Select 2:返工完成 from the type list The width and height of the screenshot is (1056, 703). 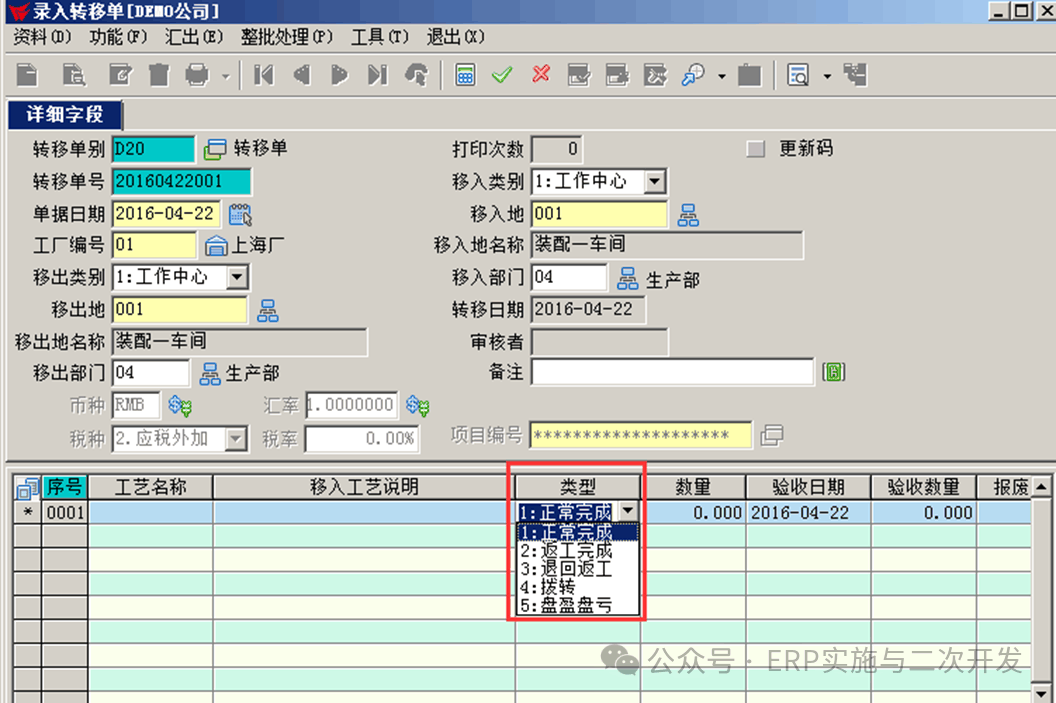click(565, 551)
